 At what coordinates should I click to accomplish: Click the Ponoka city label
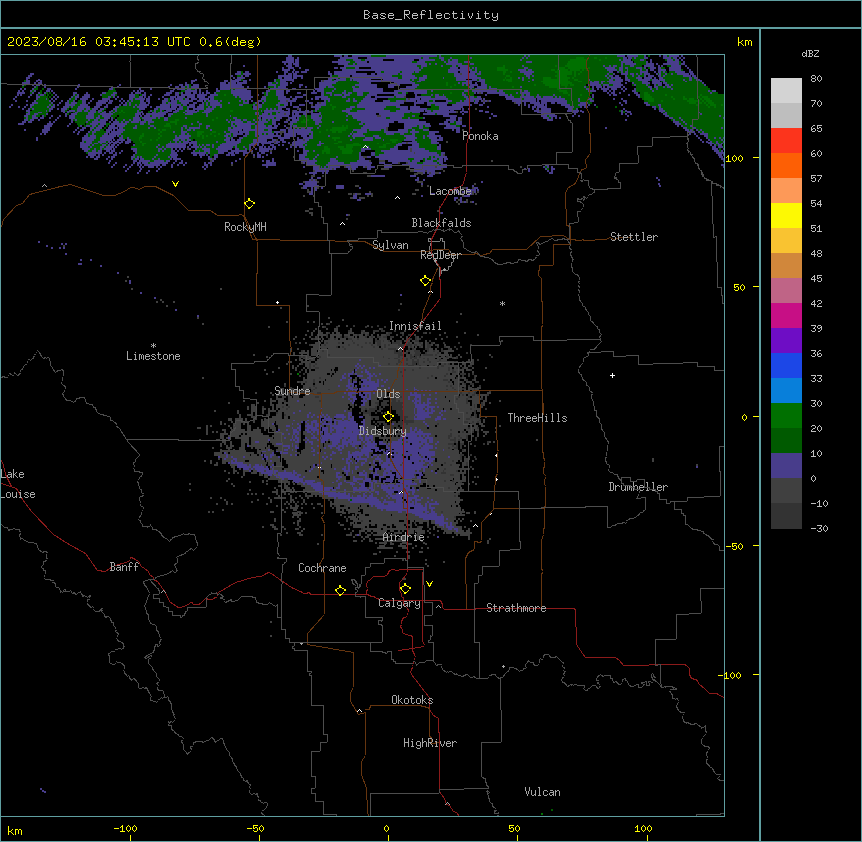click(480, 136)
